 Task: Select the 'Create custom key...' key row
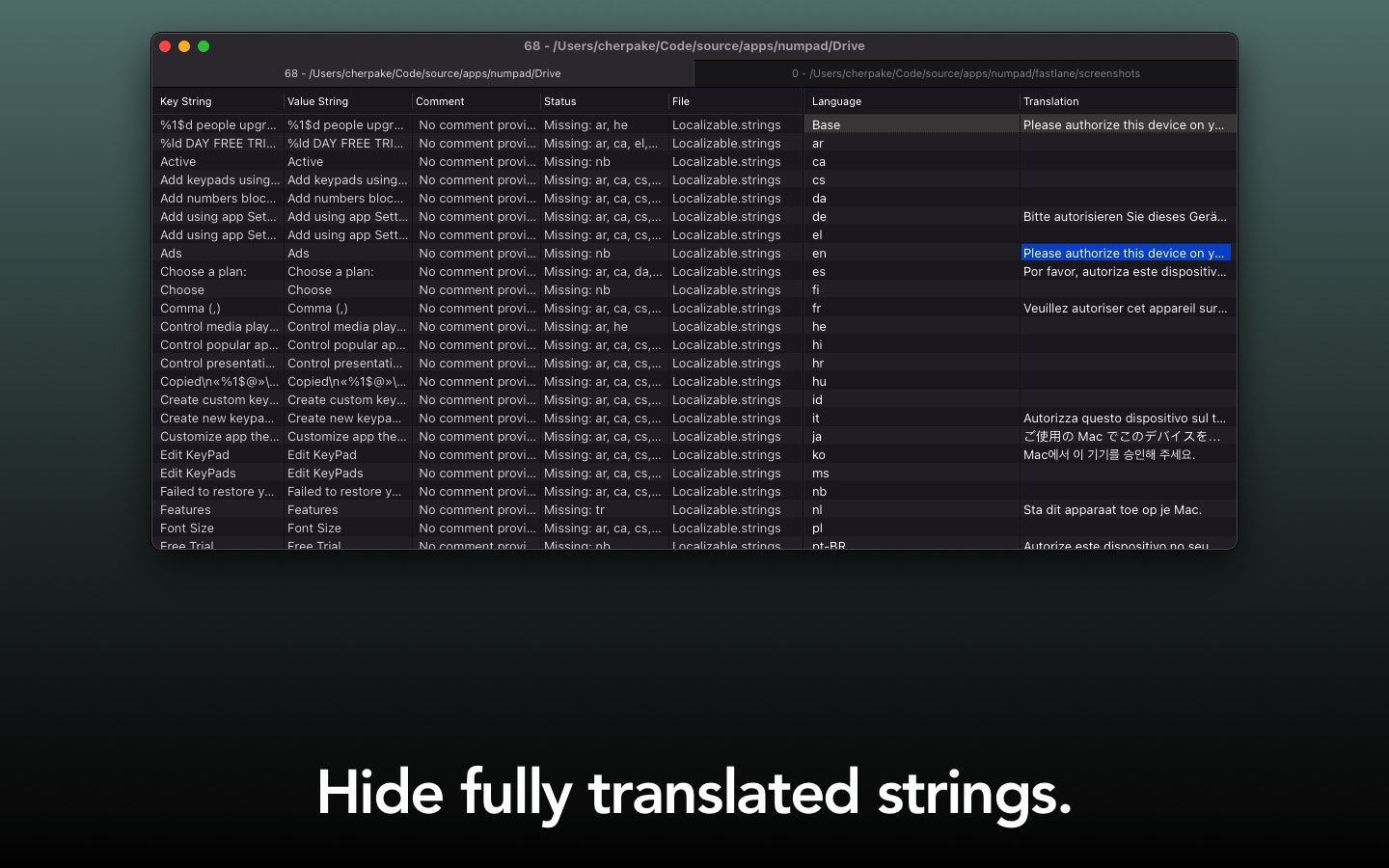477,399
